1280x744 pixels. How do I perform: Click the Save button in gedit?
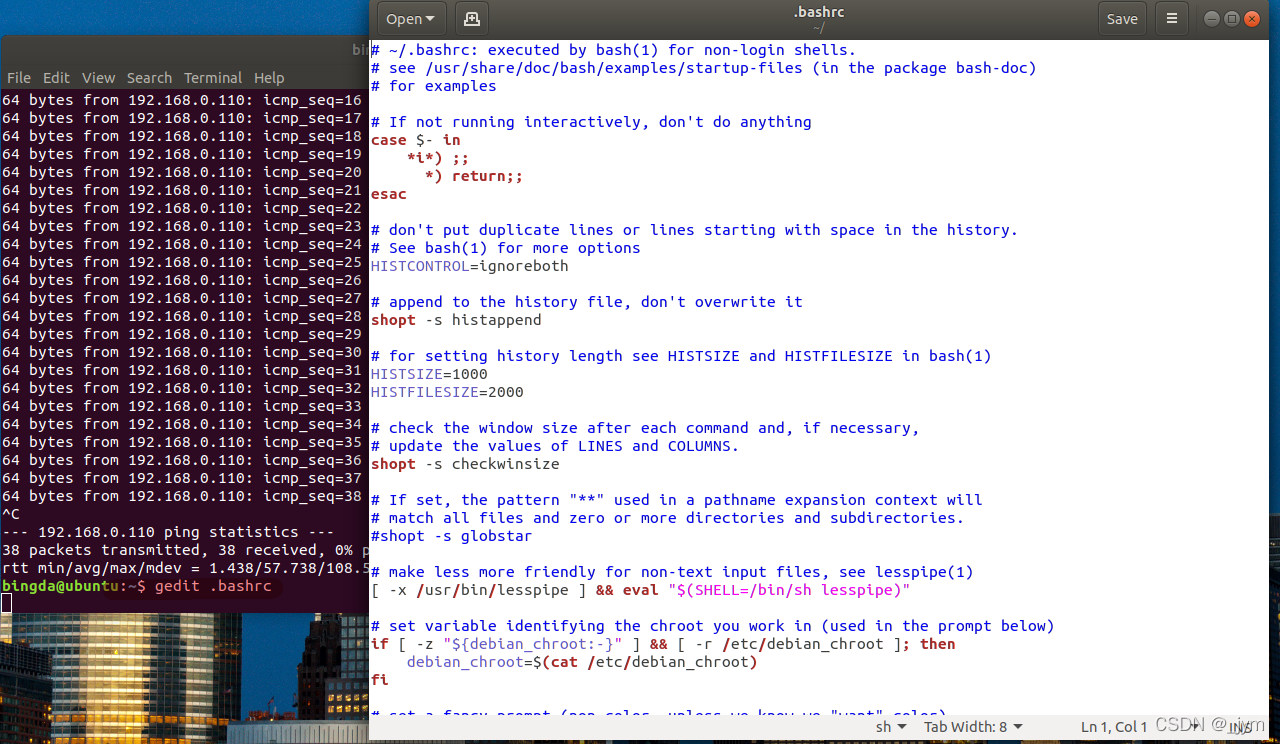(1122, 19)
